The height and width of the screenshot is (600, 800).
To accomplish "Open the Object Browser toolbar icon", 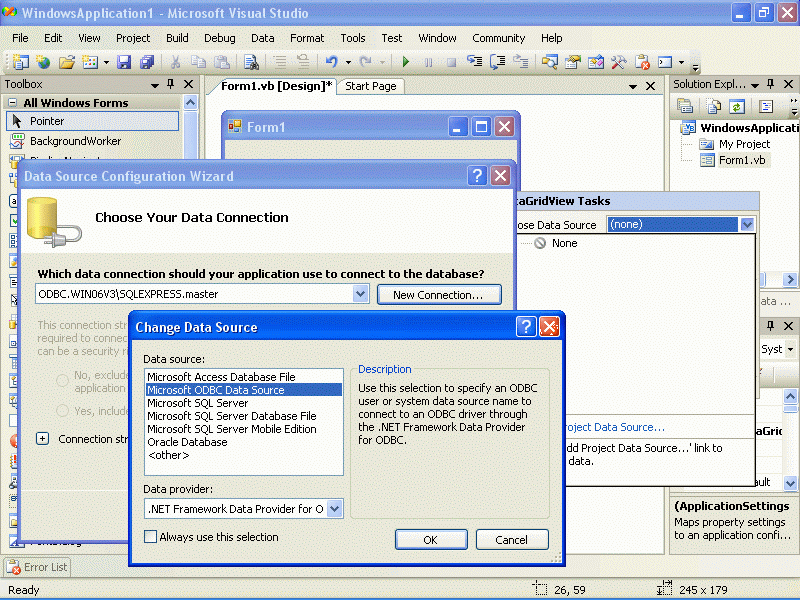I will [595, 62].
